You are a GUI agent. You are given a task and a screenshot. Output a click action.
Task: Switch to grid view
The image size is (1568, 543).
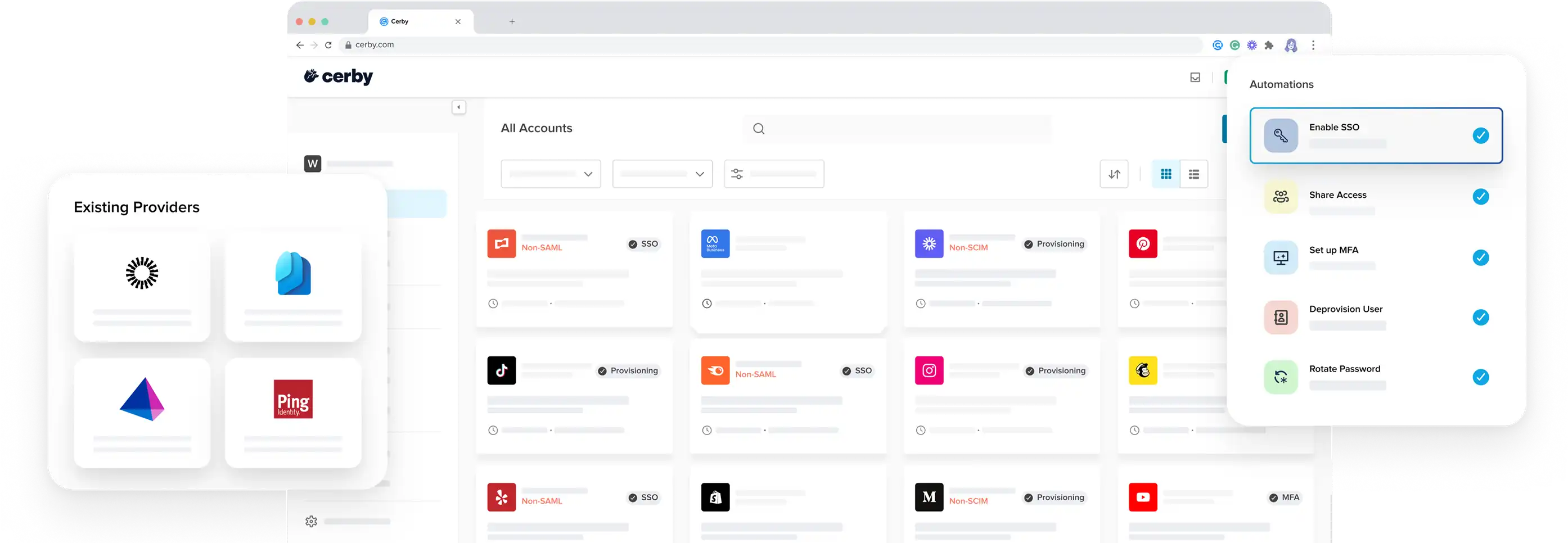1166,174
